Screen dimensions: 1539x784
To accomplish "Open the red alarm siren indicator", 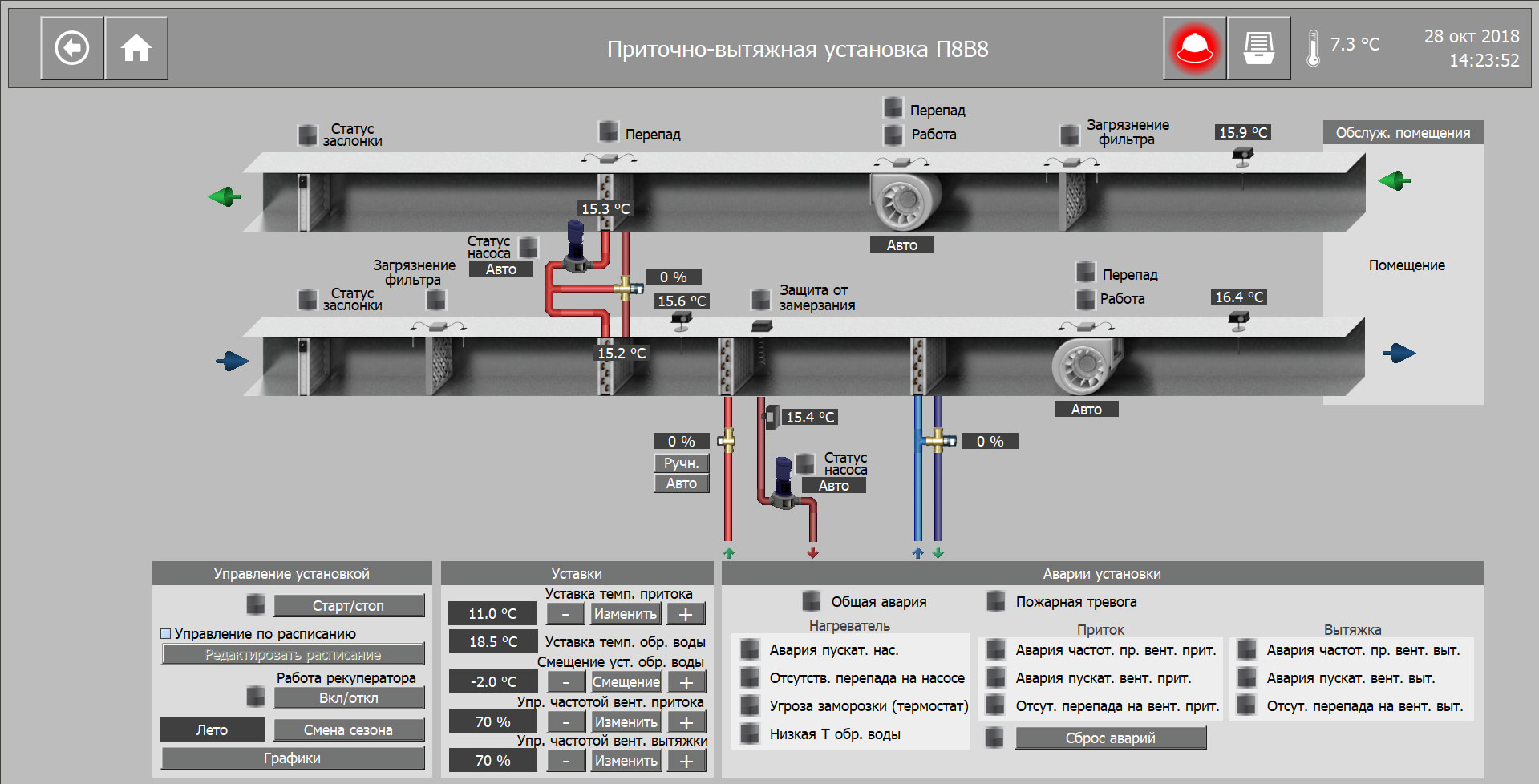I will point(1194,48).
